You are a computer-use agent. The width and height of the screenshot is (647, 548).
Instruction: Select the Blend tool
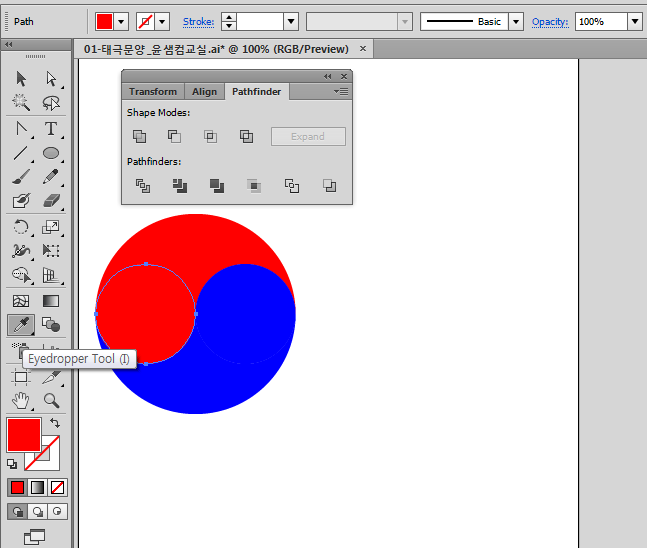pos(51,325)
